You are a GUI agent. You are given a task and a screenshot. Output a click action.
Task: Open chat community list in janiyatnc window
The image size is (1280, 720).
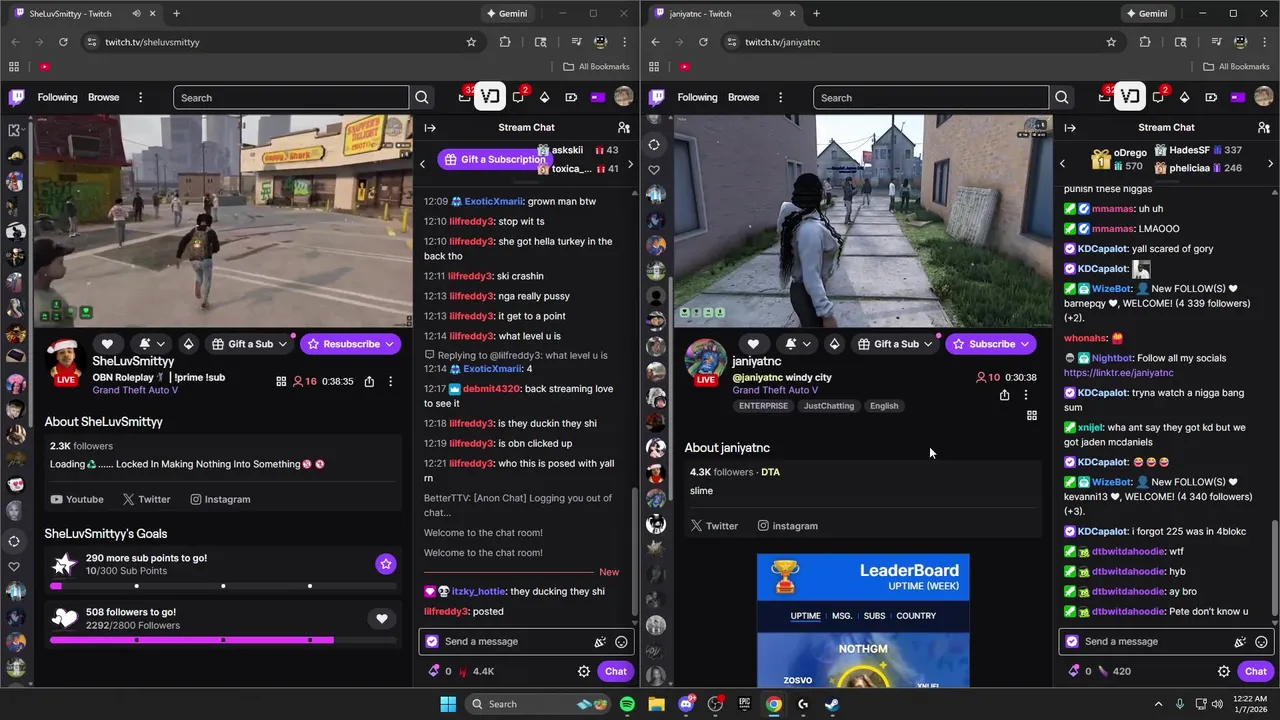(1263, 127)
